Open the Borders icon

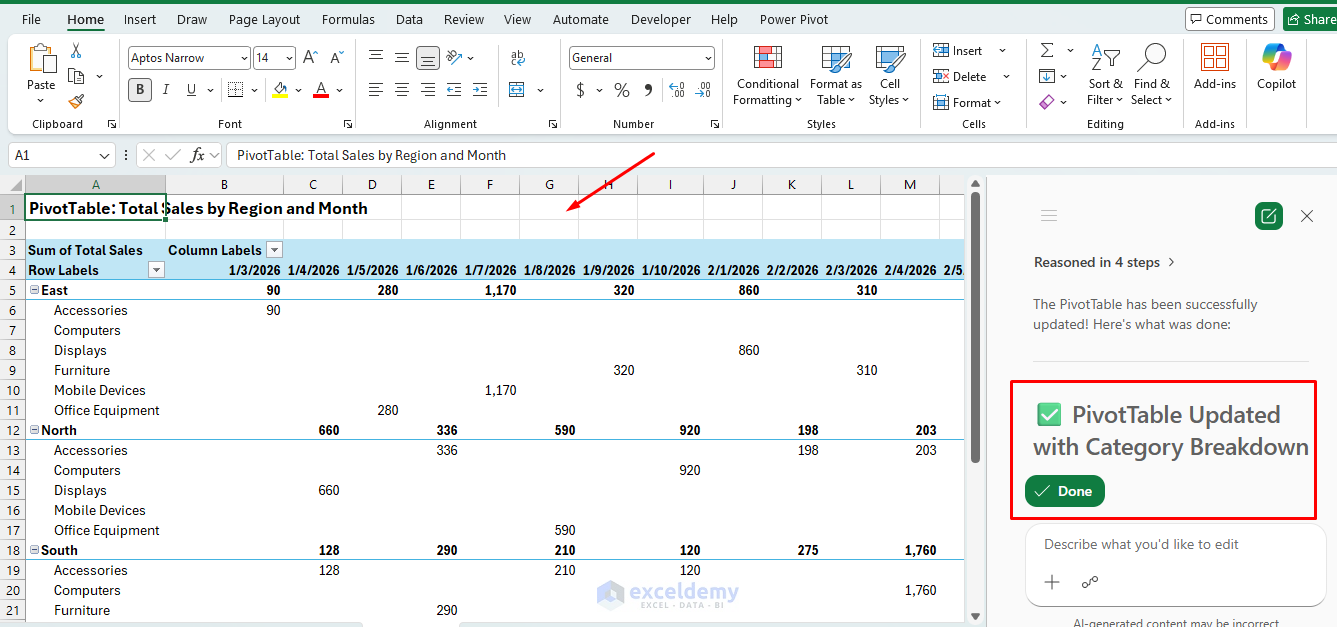click(x=234, y=90)
